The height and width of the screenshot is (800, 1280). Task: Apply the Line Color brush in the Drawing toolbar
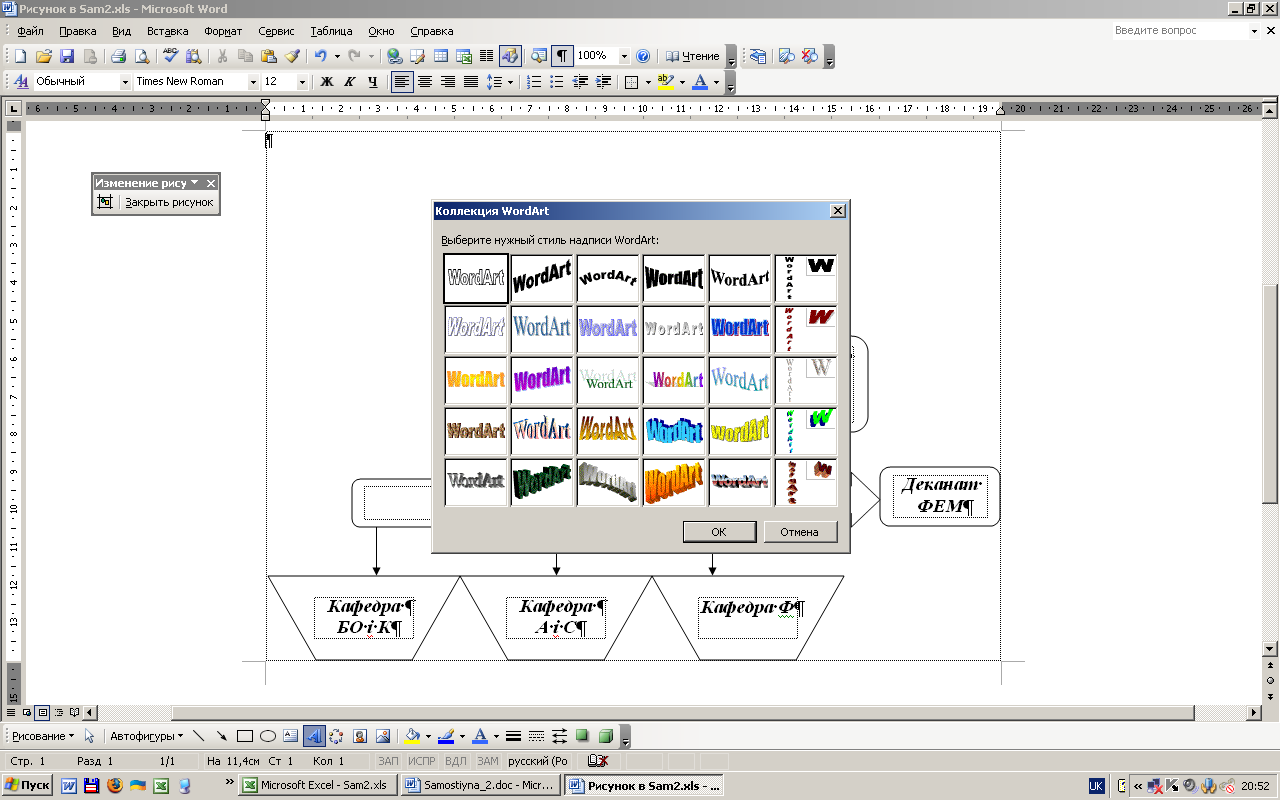(x=446, y=736)
